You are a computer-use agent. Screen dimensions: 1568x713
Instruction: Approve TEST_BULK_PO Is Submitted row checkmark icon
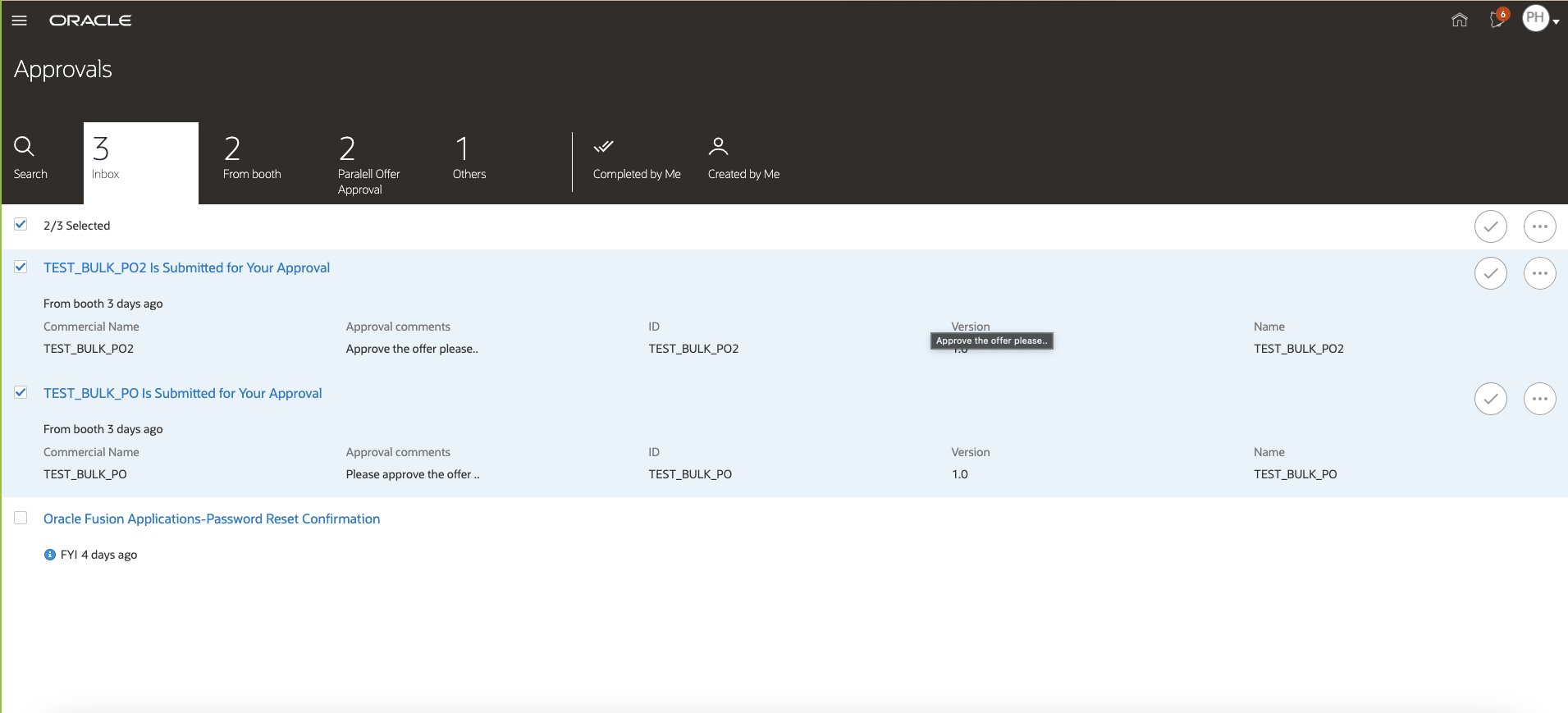coord(1491,399)
